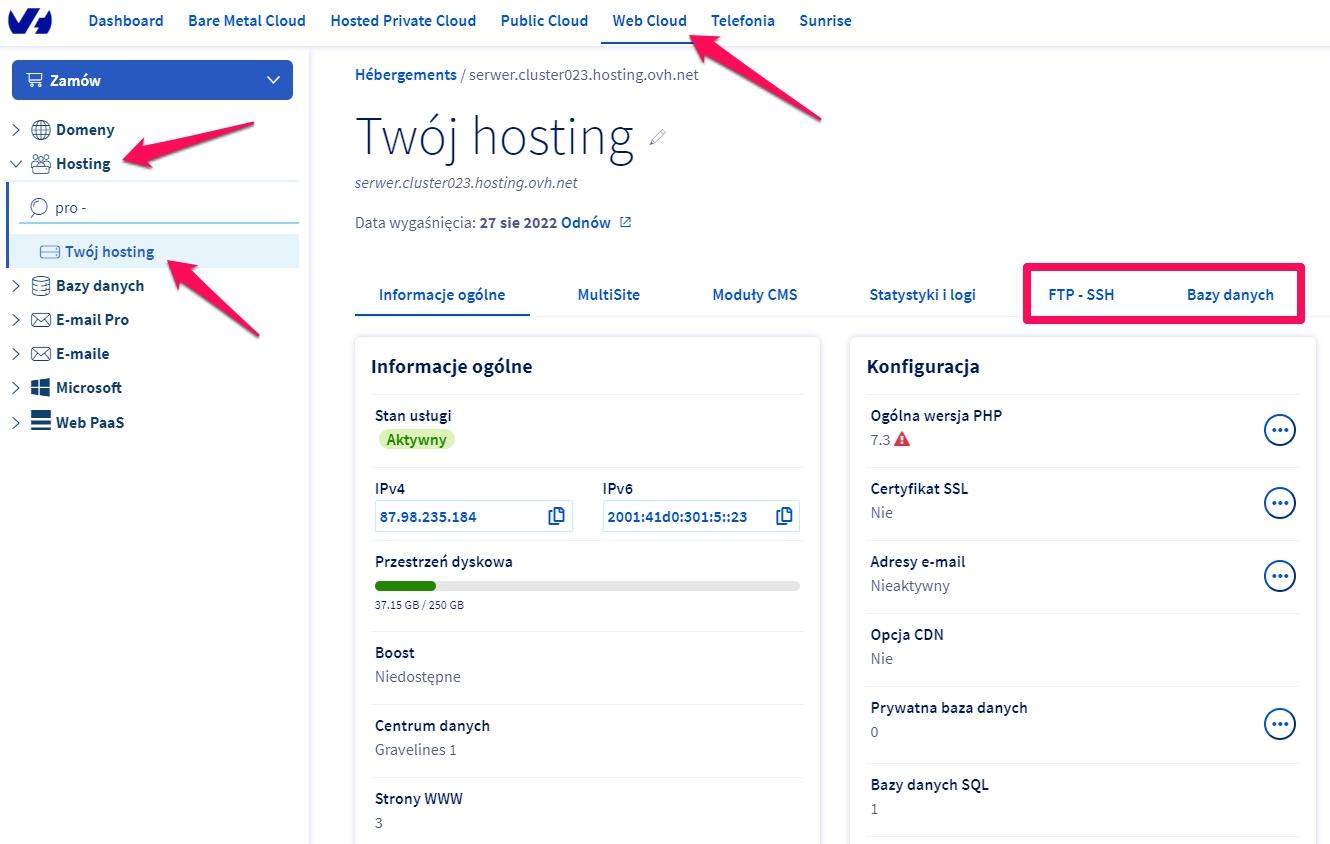
Task: Click the hosting search input field
Action: point(160,208)
